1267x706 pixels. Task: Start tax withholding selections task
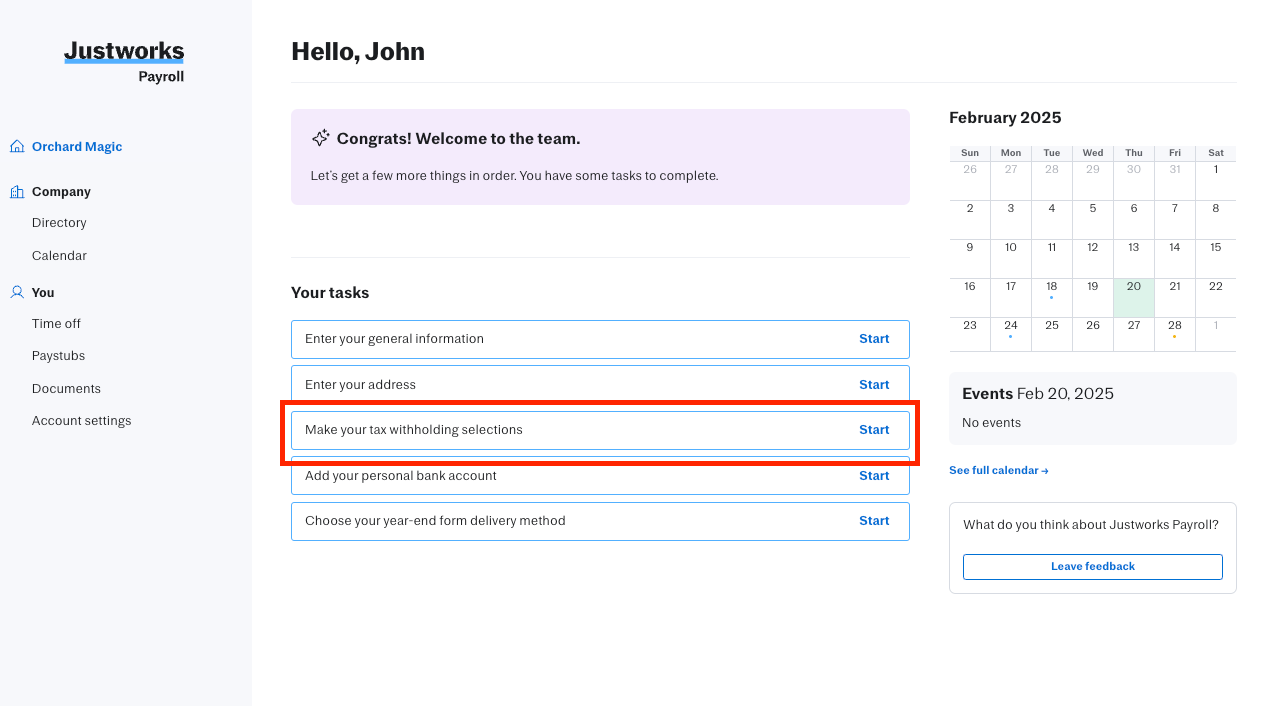873,430
